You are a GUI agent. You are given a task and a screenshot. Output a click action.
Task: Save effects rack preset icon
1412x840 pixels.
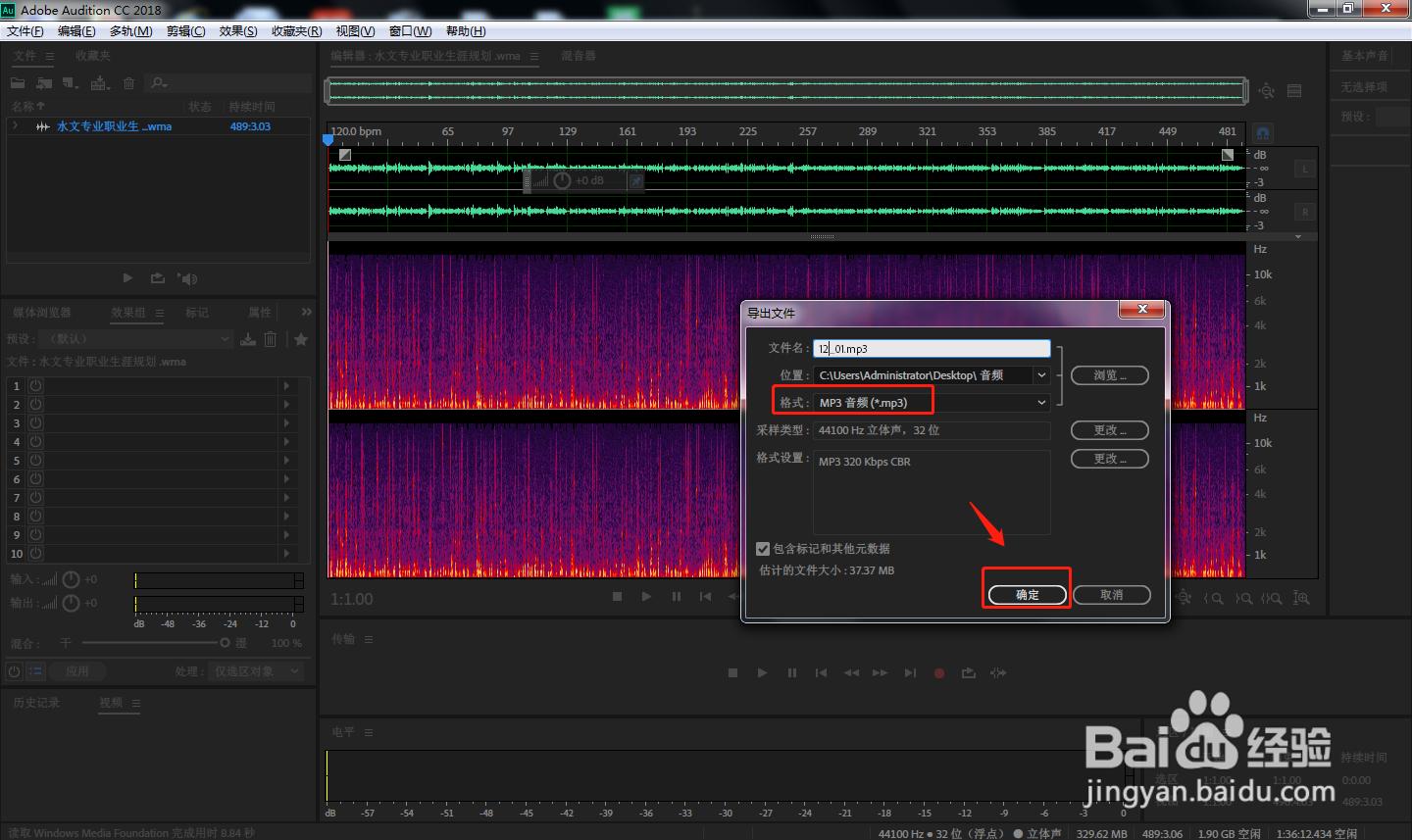click(248, 339)
